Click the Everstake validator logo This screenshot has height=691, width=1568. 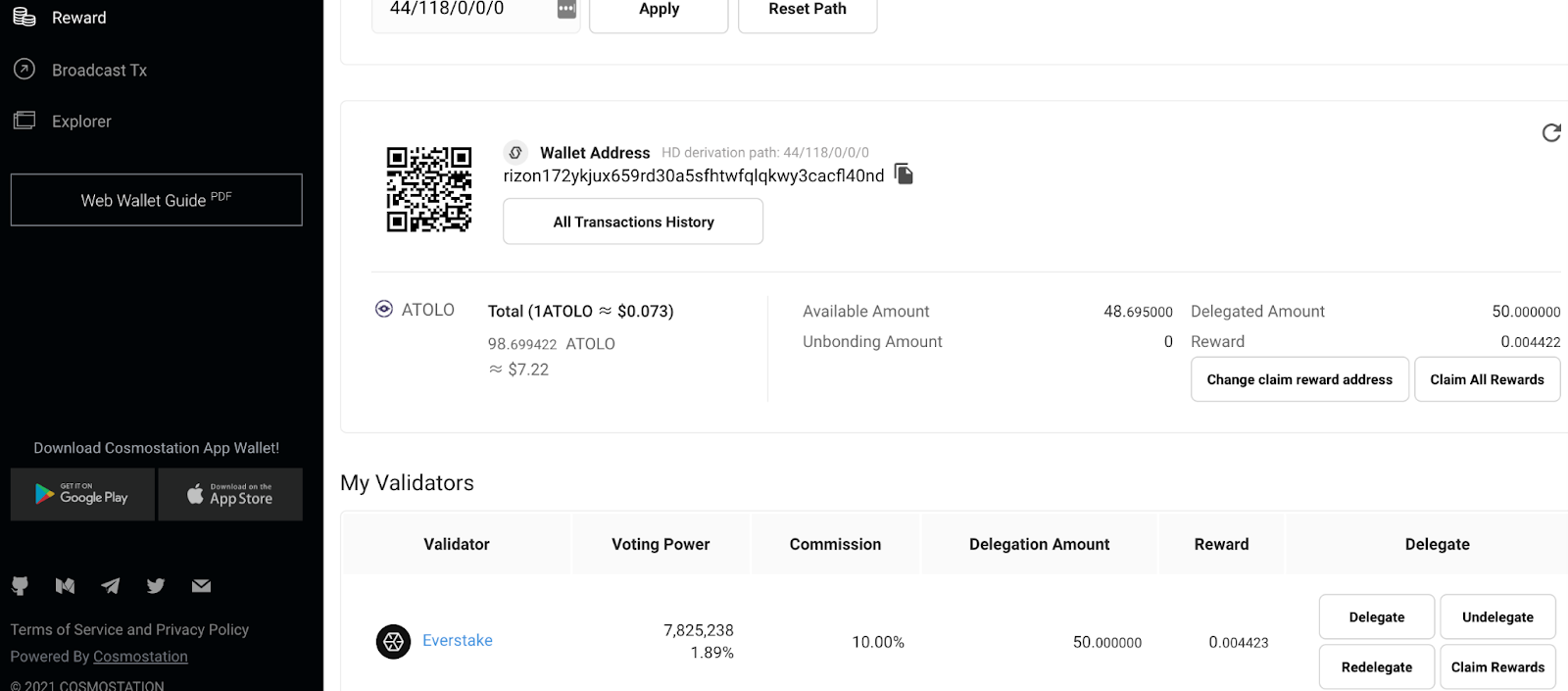click(x=393, y=642)
